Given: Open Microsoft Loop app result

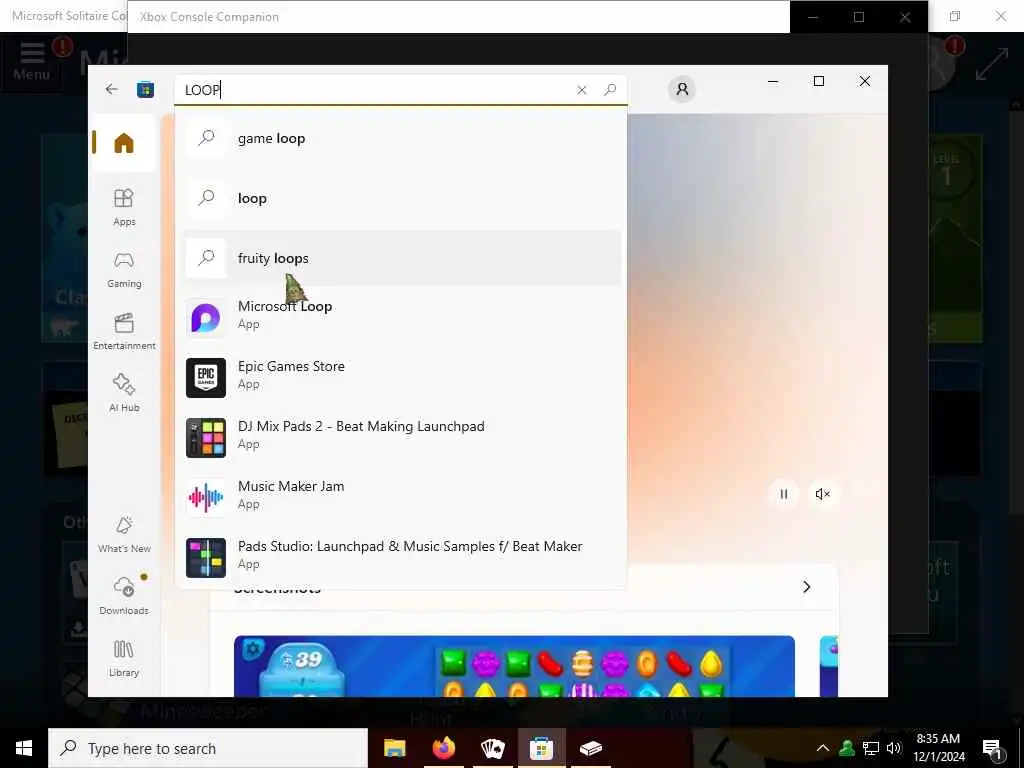Looking at the screenshot, I should [401, 317].
